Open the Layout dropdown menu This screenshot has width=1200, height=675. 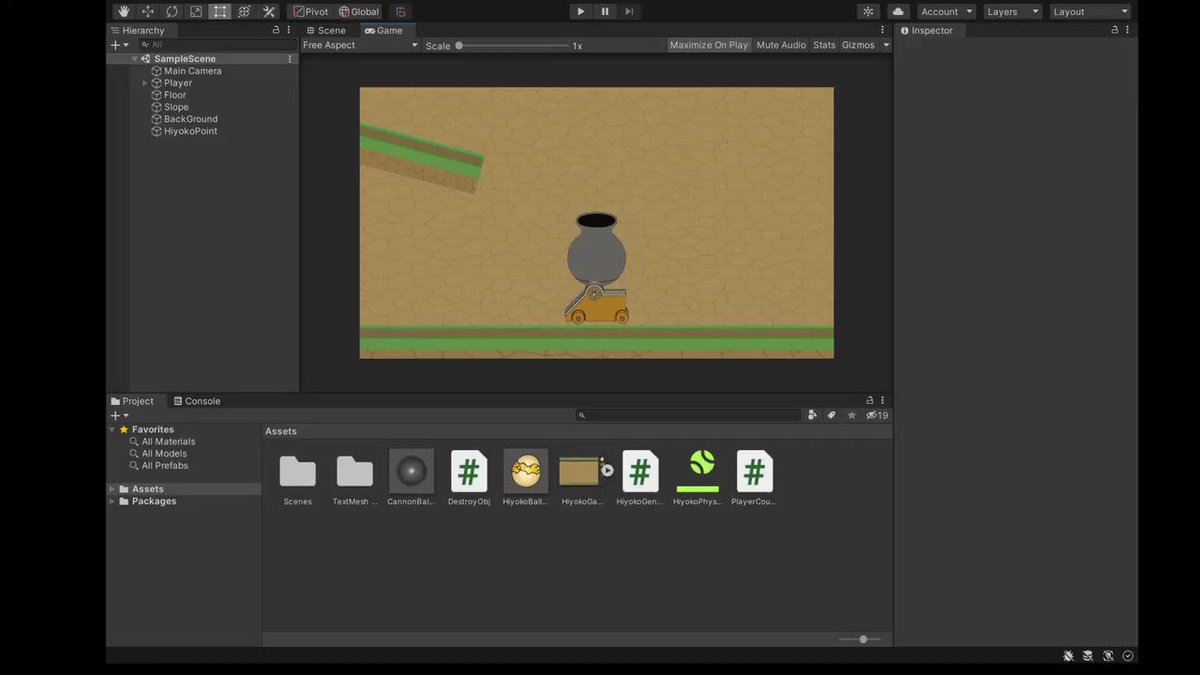pyautogui.click(x=1089, y=11)
